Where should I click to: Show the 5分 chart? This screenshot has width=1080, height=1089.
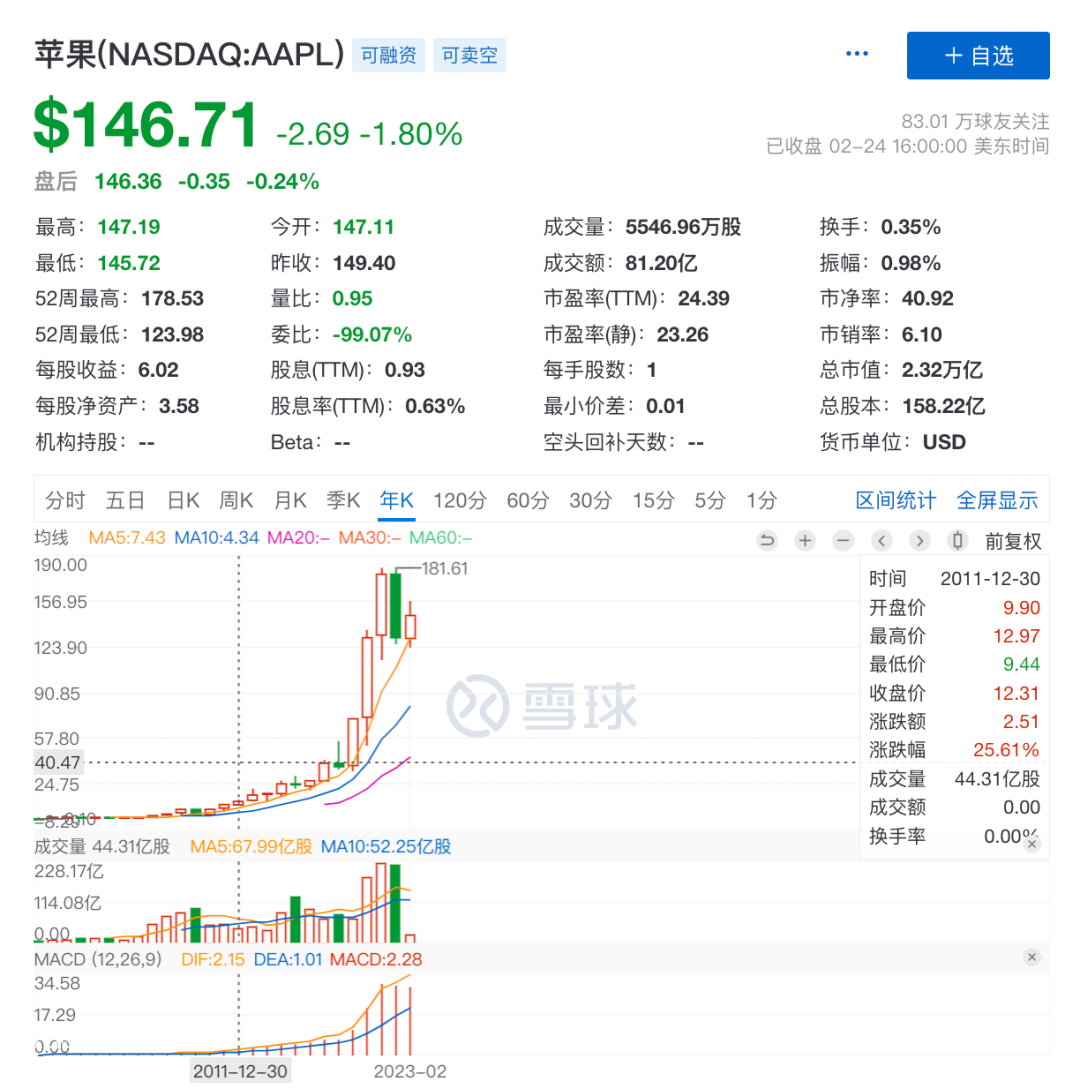click(710, 500)
